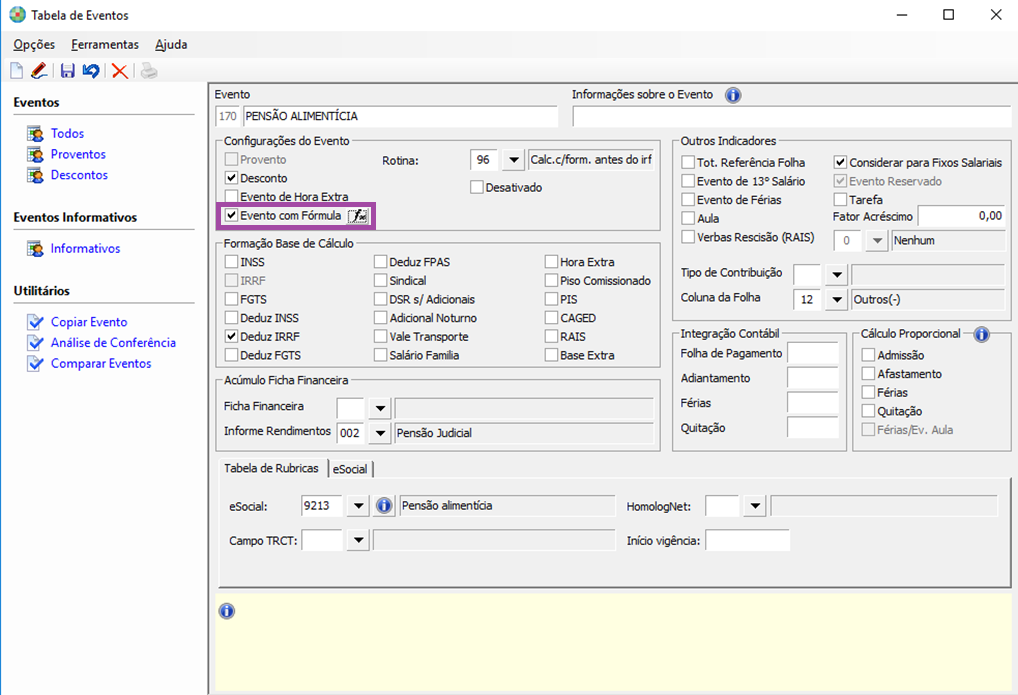Viewport: 1018px width, 695px height.
Task: Click info icon beside Informações sobre o Evento
Action: [x=733, y=95]
